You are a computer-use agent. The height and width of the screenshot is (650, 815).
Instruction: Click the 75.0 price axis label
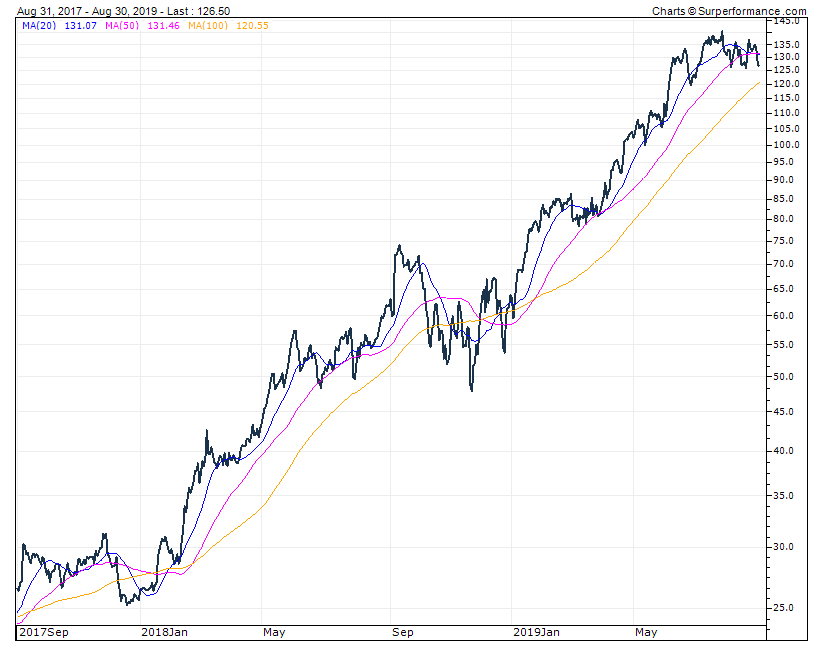[784, 241]
